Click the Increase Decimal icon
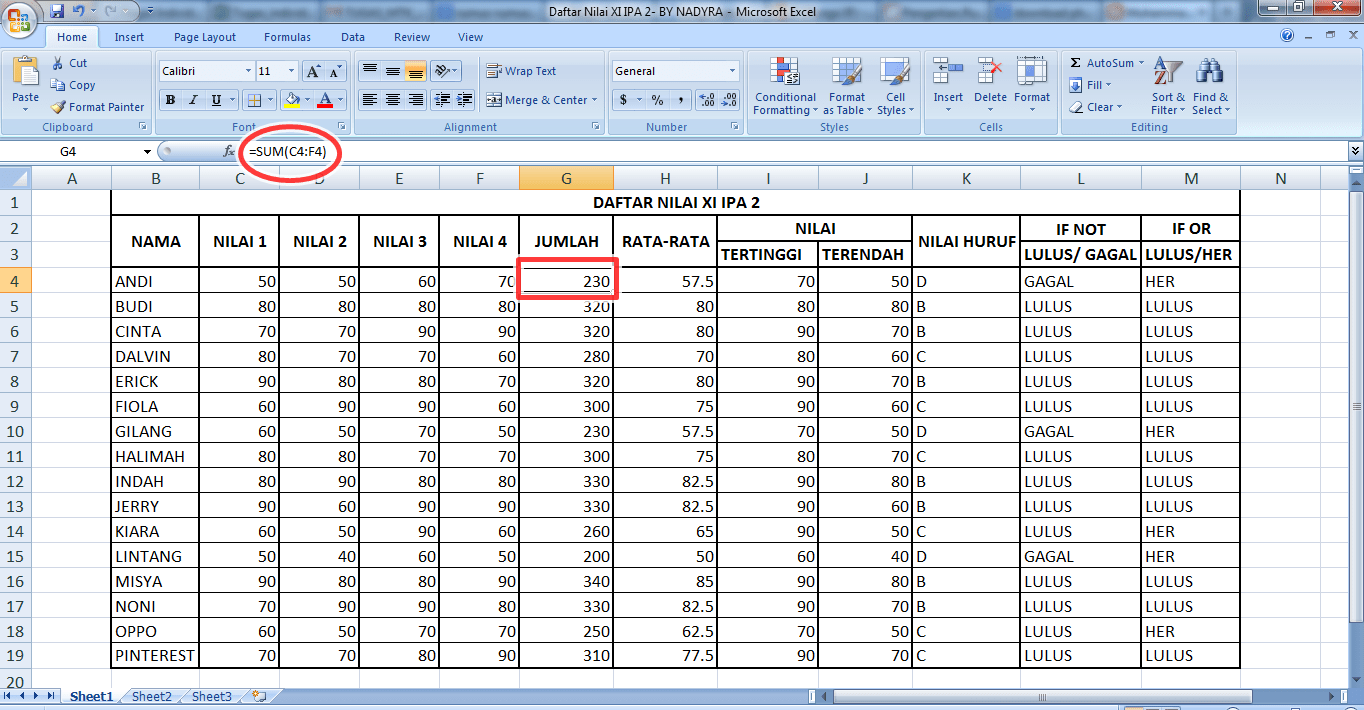This screenshot has height=710, width=1364. pos(706,100)
